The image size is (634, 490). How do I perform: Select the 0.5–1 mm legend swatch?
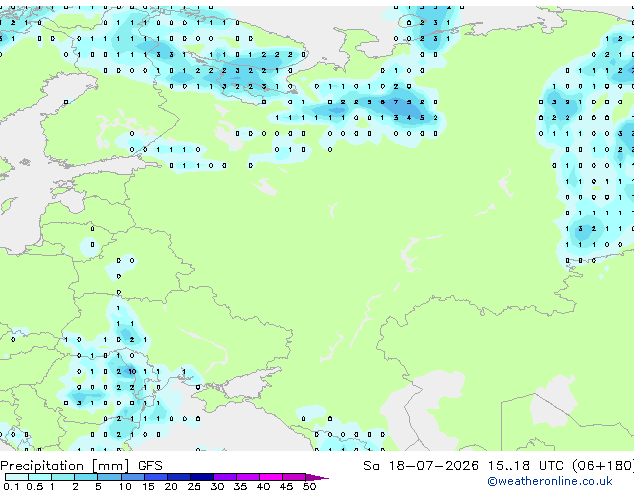click(40, 477)
